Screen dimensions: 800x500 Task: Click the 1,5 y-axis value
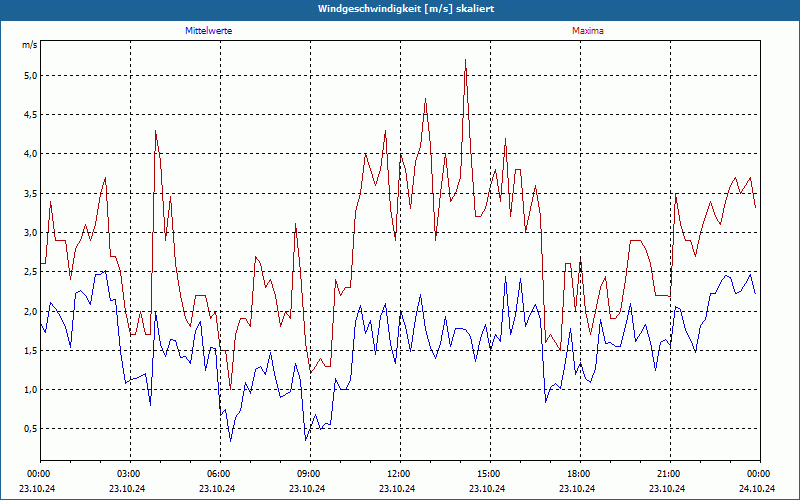coord(31,351)
